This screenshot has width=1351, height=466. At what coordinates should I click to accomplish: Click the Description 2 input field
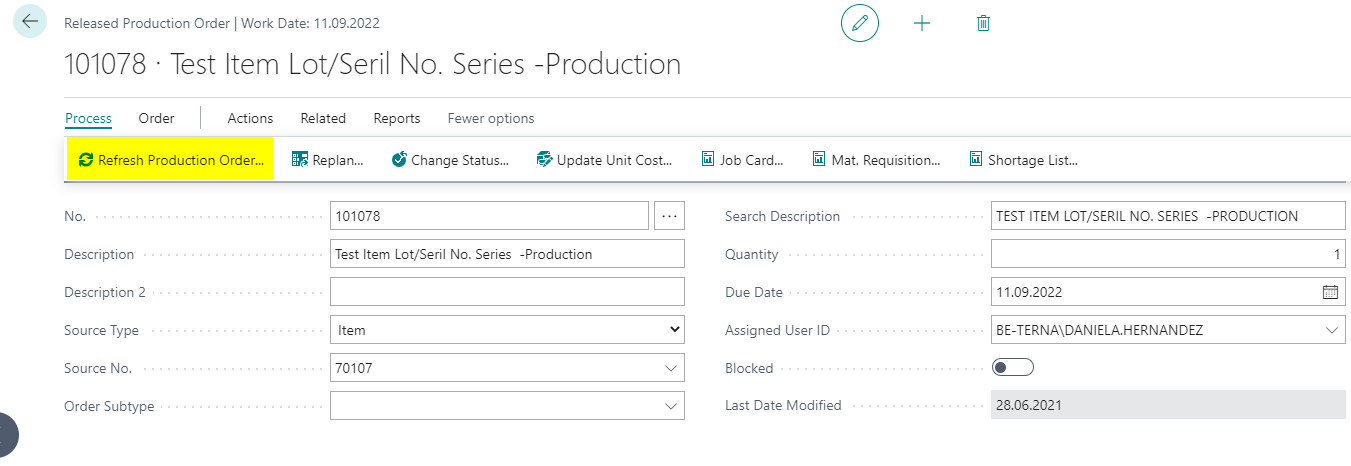coord(507,292)
